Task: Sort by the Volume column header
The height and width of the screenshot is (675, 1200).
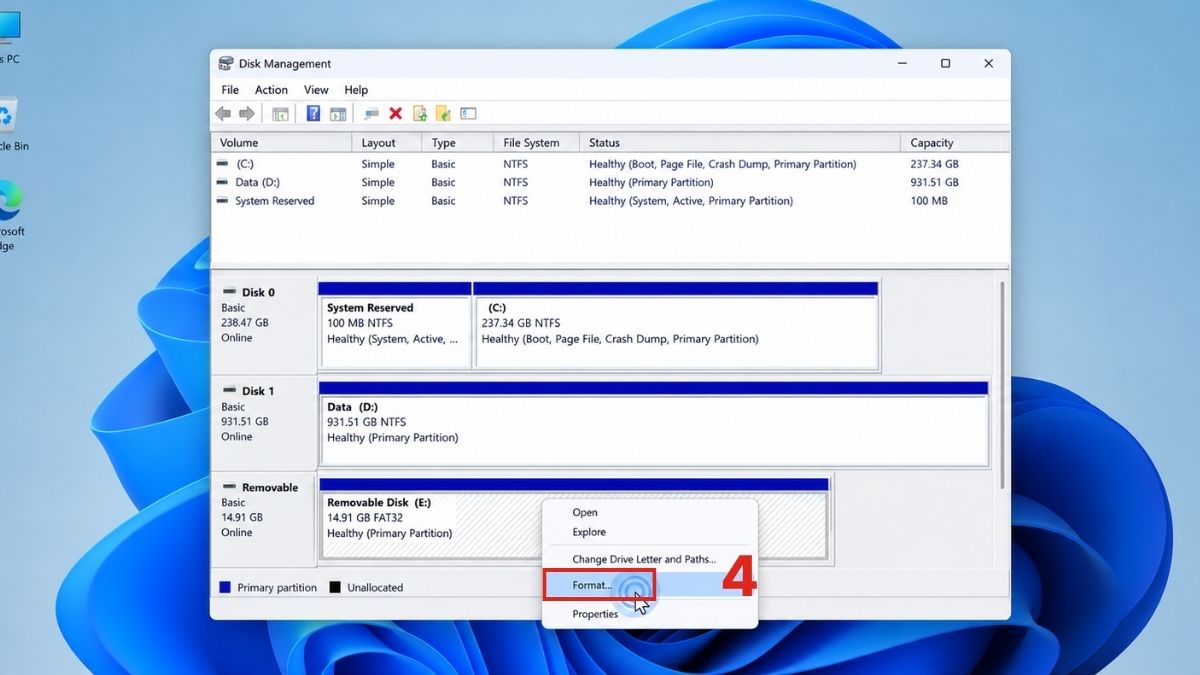Action: point(282,143)
